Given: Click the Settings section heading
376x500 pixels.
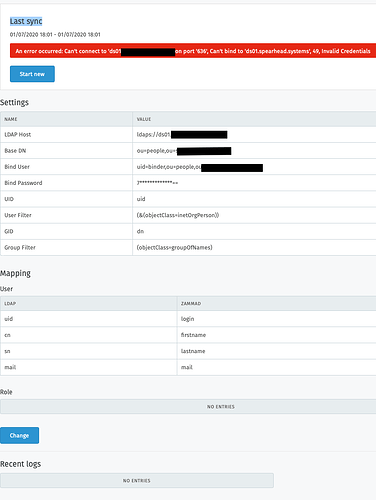Looking at the screenshot, I should [14, 102].
